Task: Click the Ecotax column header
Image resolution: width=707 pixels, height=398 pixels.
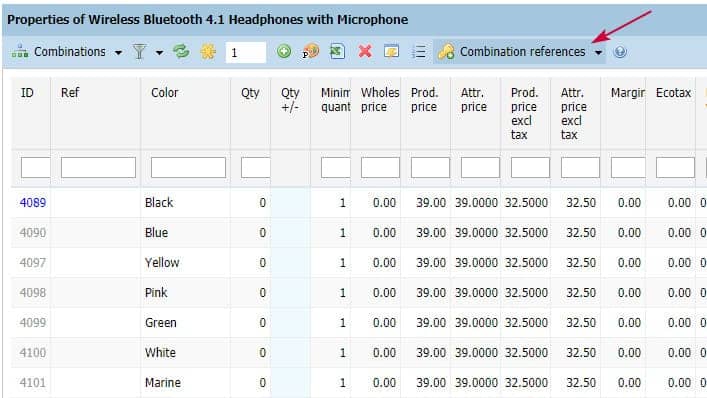Action: [x=673, y=93]
